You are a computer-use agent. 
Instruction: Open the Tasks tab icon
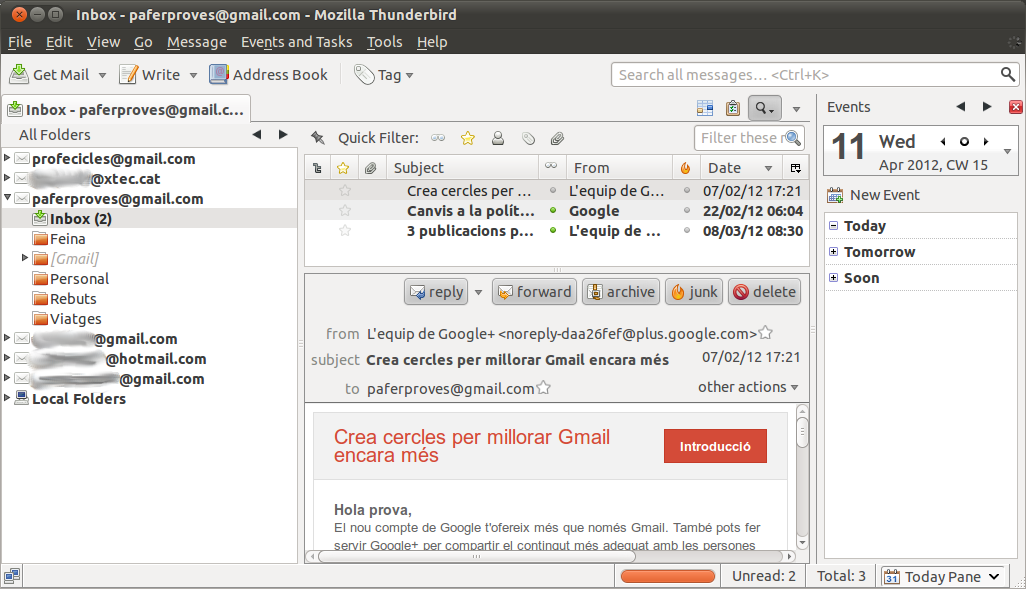[733, 108]
